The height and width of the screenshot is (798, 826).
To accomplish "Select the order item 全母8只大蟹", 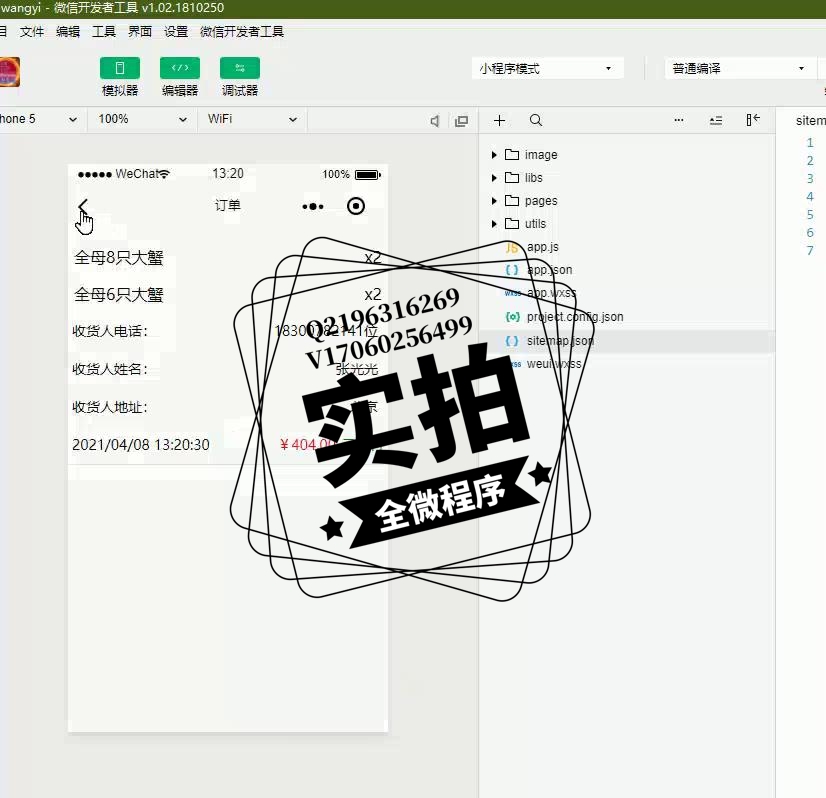I will click(119, 258).
